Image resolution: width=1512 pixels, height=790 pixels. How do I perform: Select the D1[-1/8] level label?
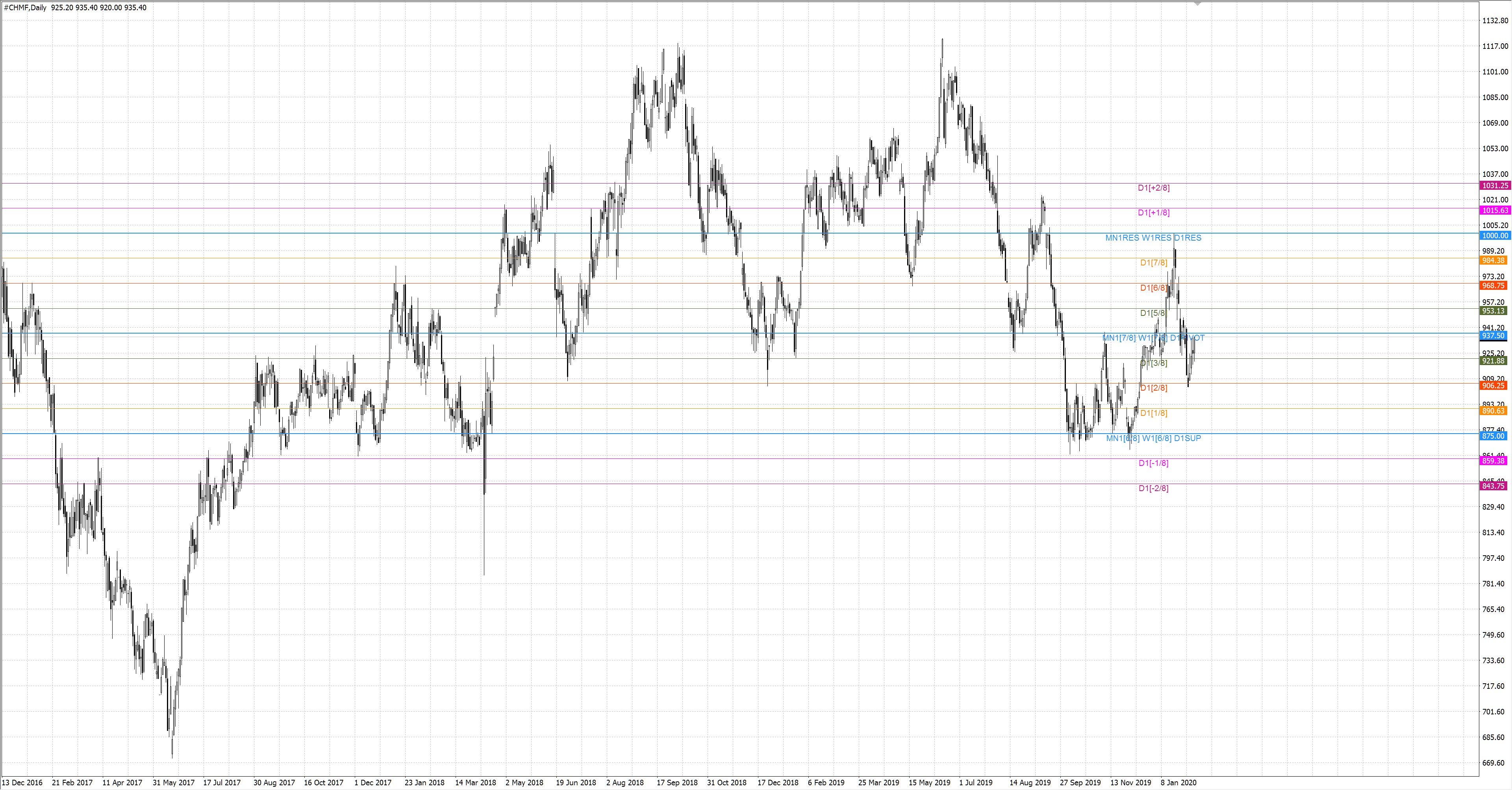tap(1153, 463)
